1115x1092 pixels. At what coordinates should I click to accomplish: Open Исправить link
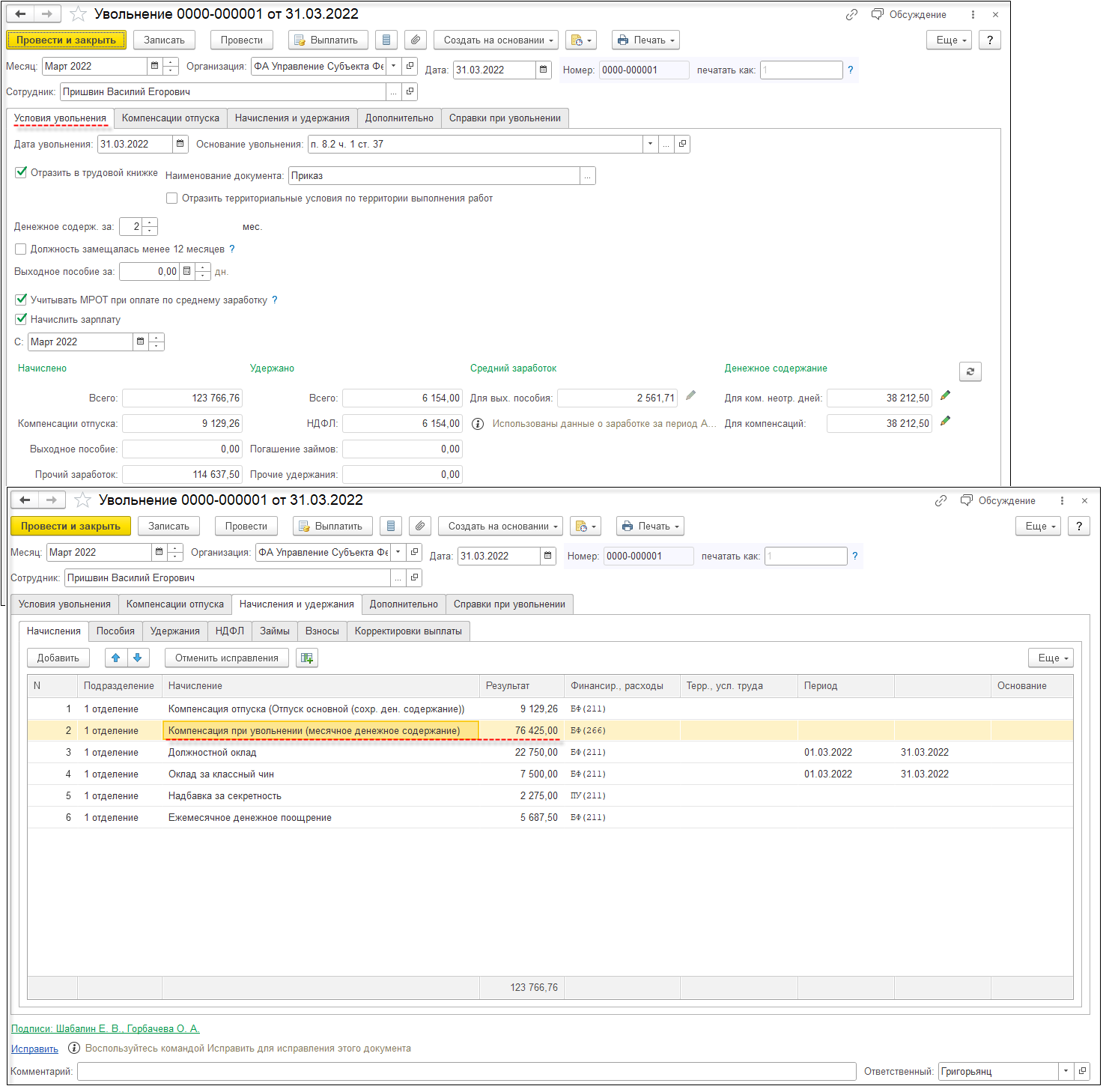coord(34,1049)
